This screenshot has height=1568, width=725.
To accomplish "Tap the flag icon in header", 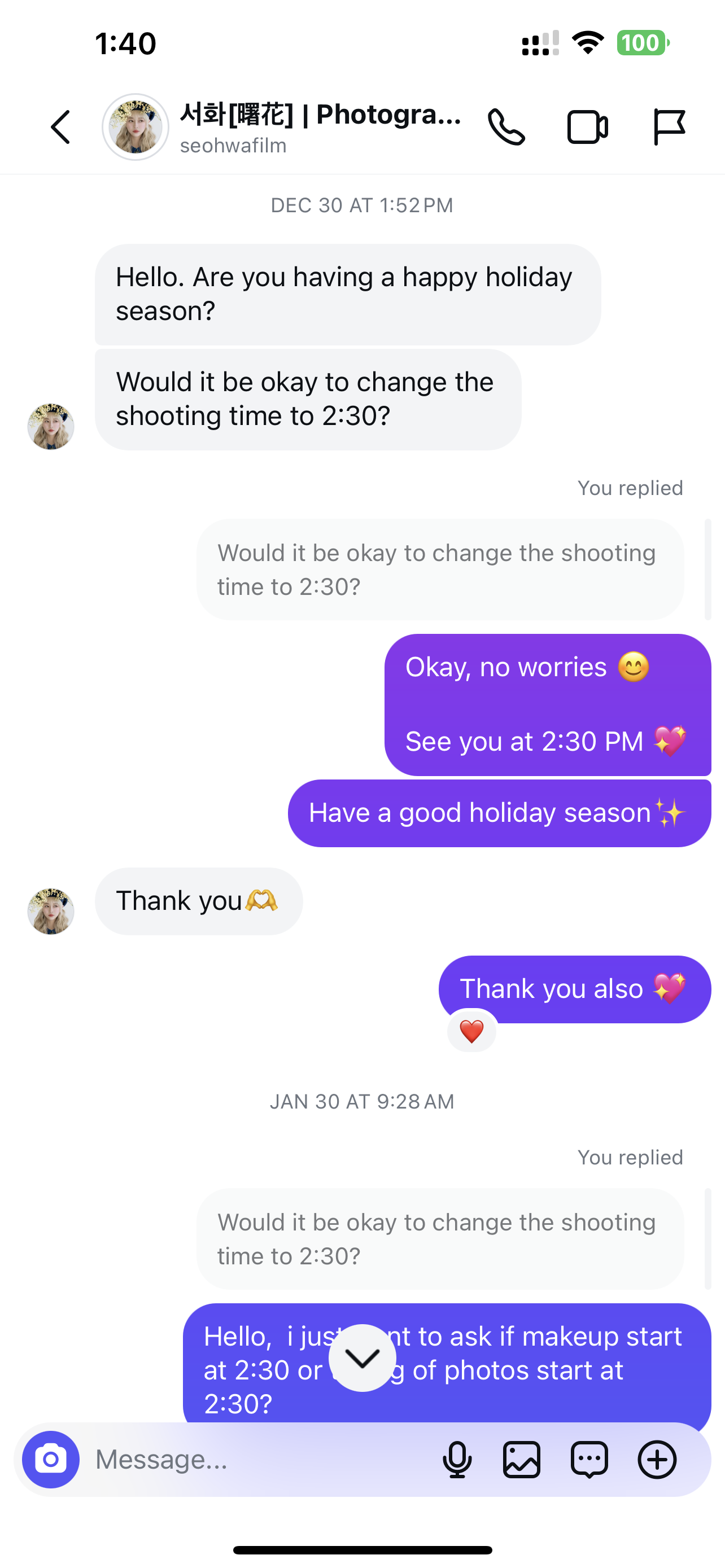I will pos(669,127).
